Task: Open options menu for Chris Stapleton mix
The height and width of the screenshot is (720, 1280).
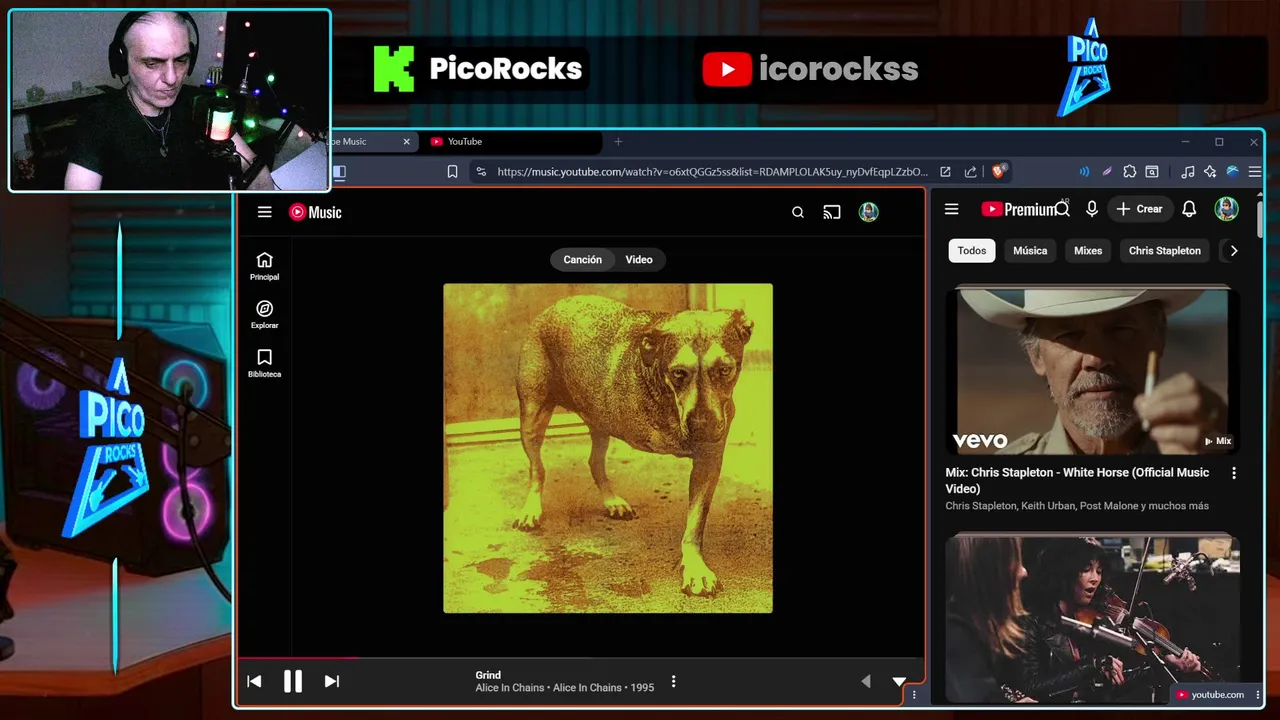Action: (x=1233, y=473)
